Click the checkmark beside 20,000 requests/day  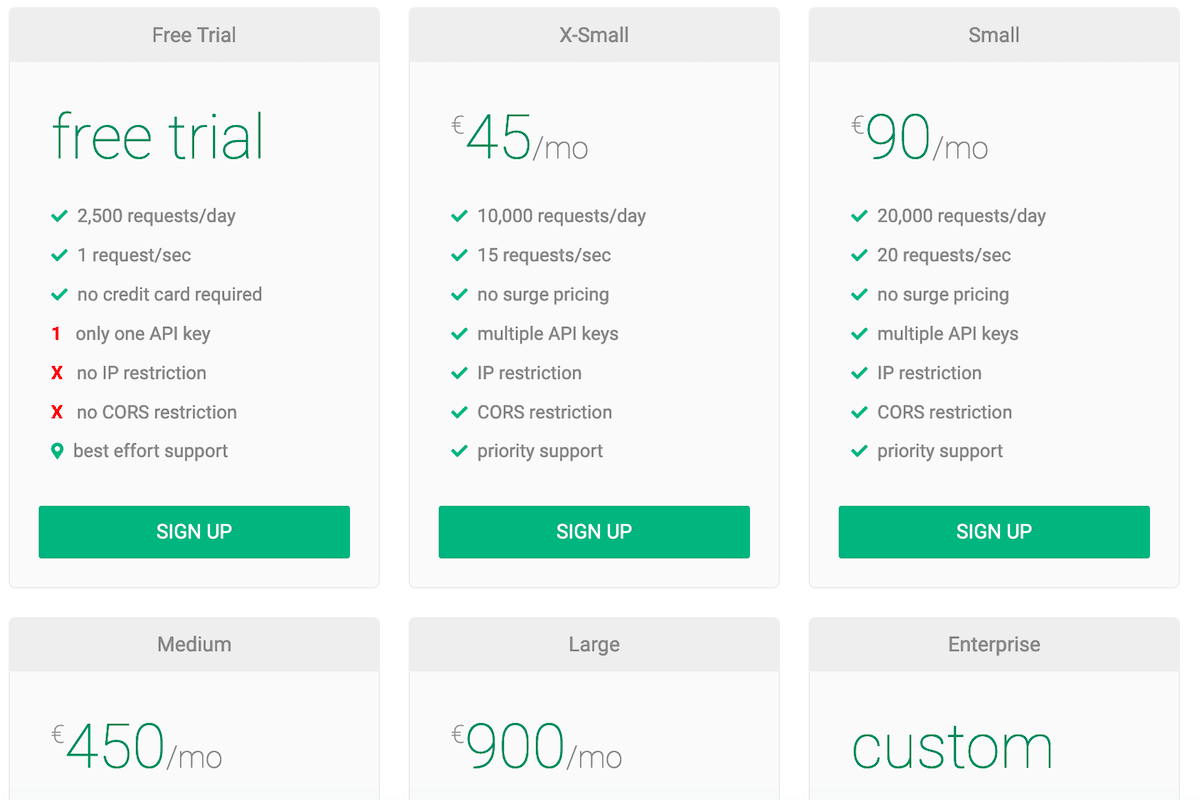[859, 216]
